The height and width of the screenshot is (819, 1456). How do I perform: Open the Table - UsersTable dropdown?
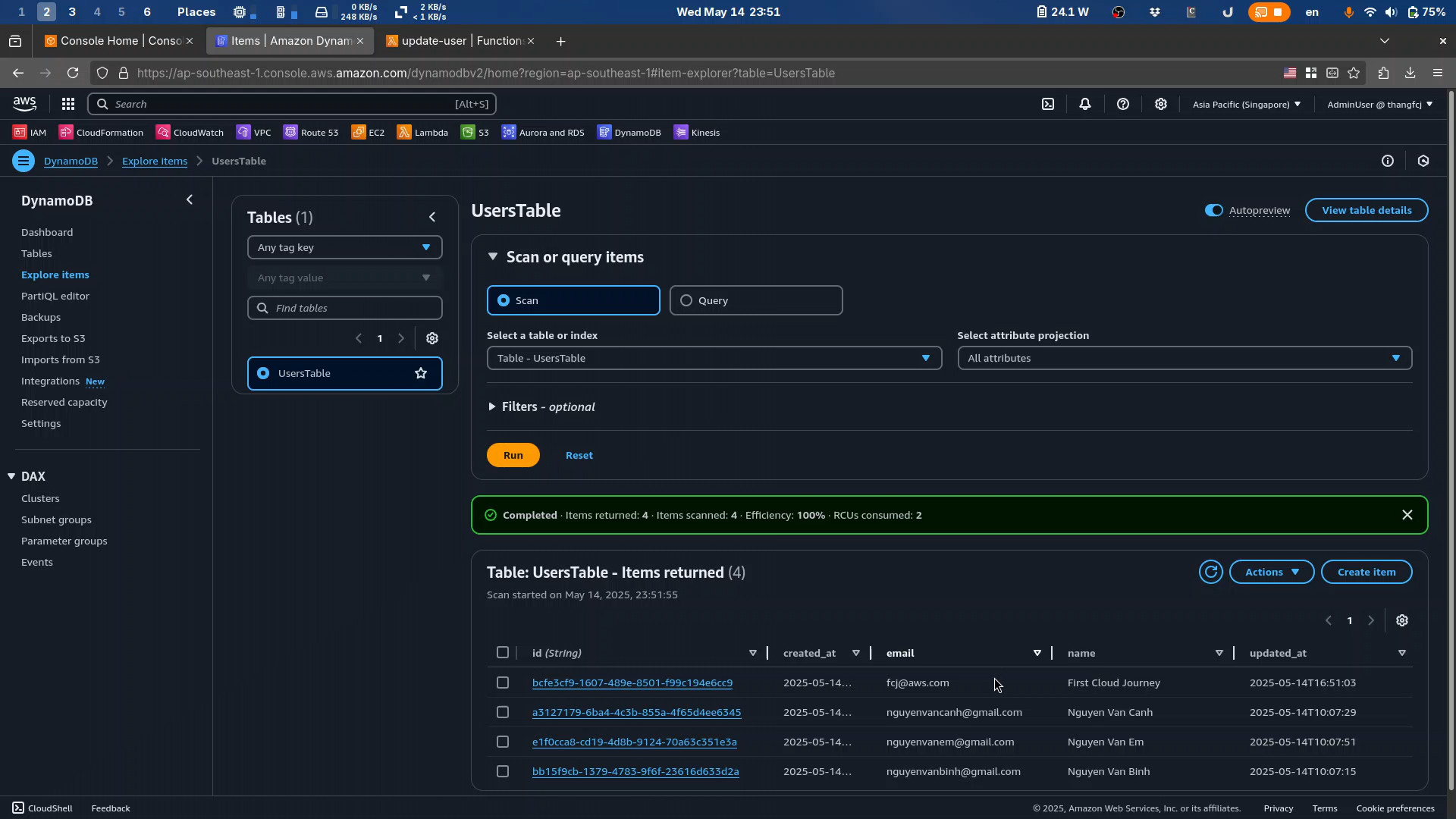[x=714, y=358]
